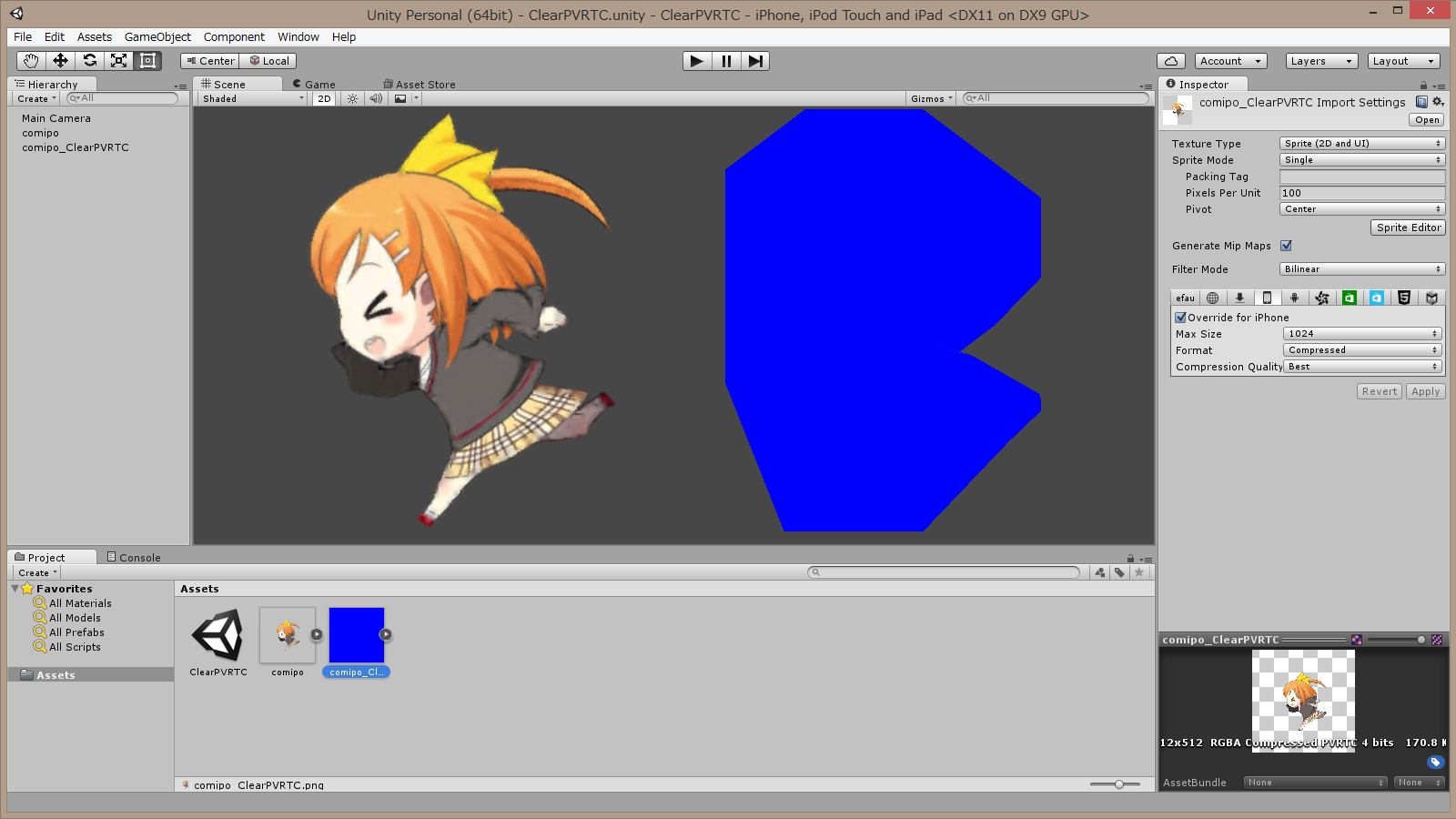Open the Layers dropdown
Image resolution: width=1456 pixels, height=819 pixels.
click(x=1321, y=61)
